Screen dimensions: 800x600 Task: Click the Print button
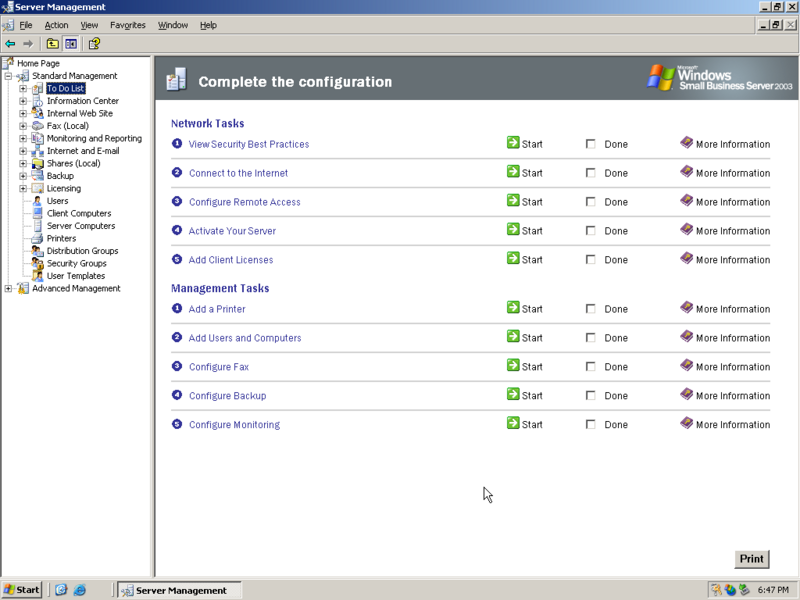(x=751, y=559)
